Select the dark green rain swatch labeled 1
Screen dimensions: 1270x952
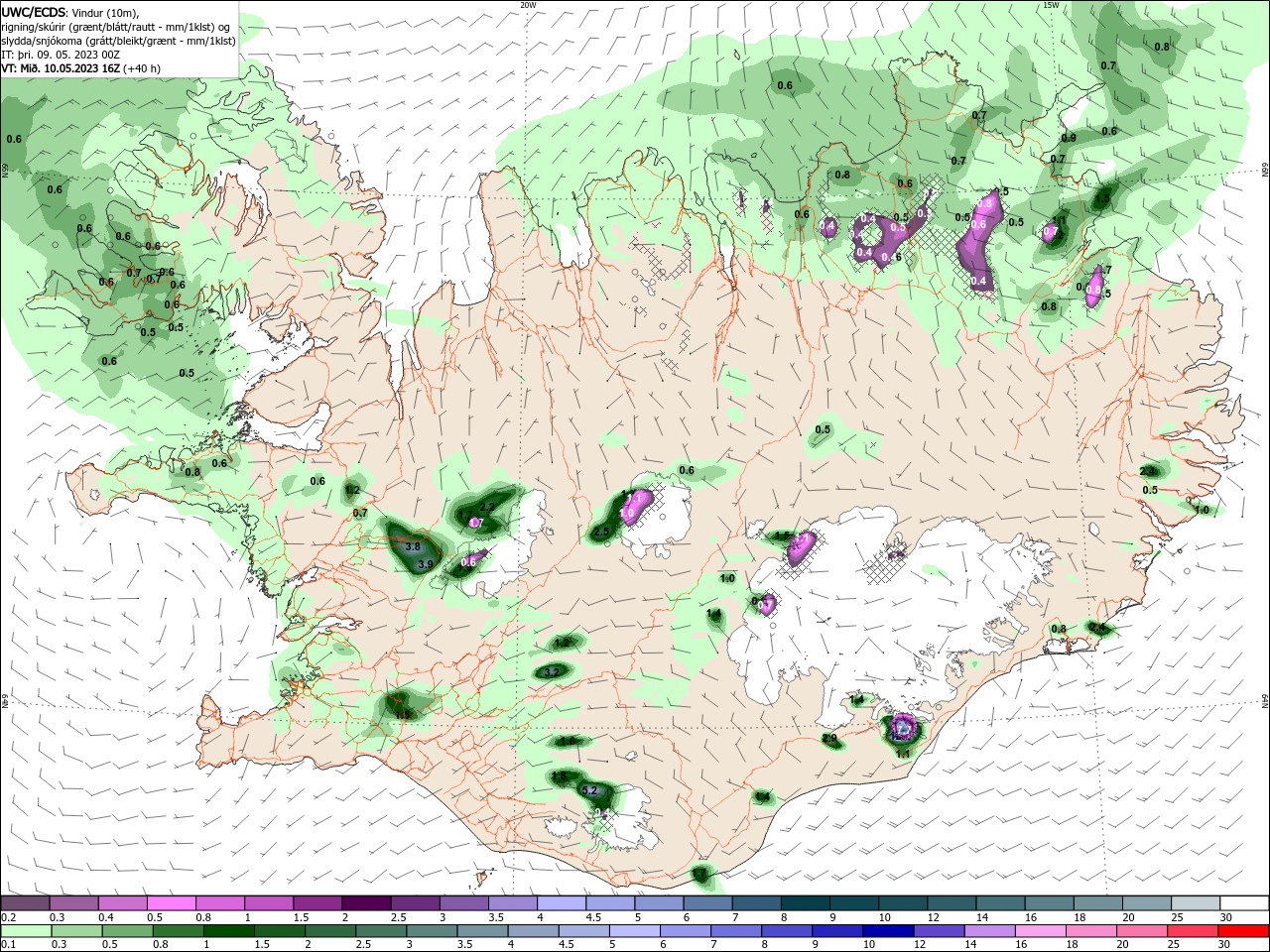(228, 931)
